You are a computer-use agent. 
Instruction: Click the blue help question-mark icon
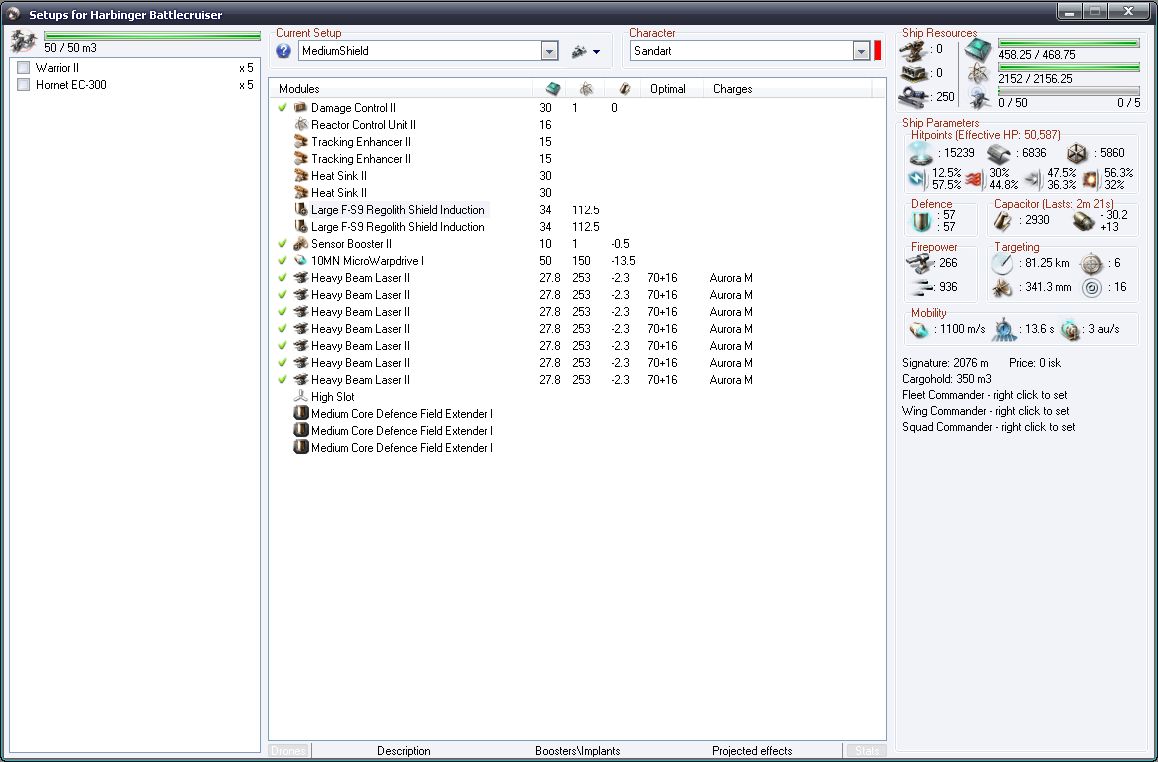[x=284, y=51]
